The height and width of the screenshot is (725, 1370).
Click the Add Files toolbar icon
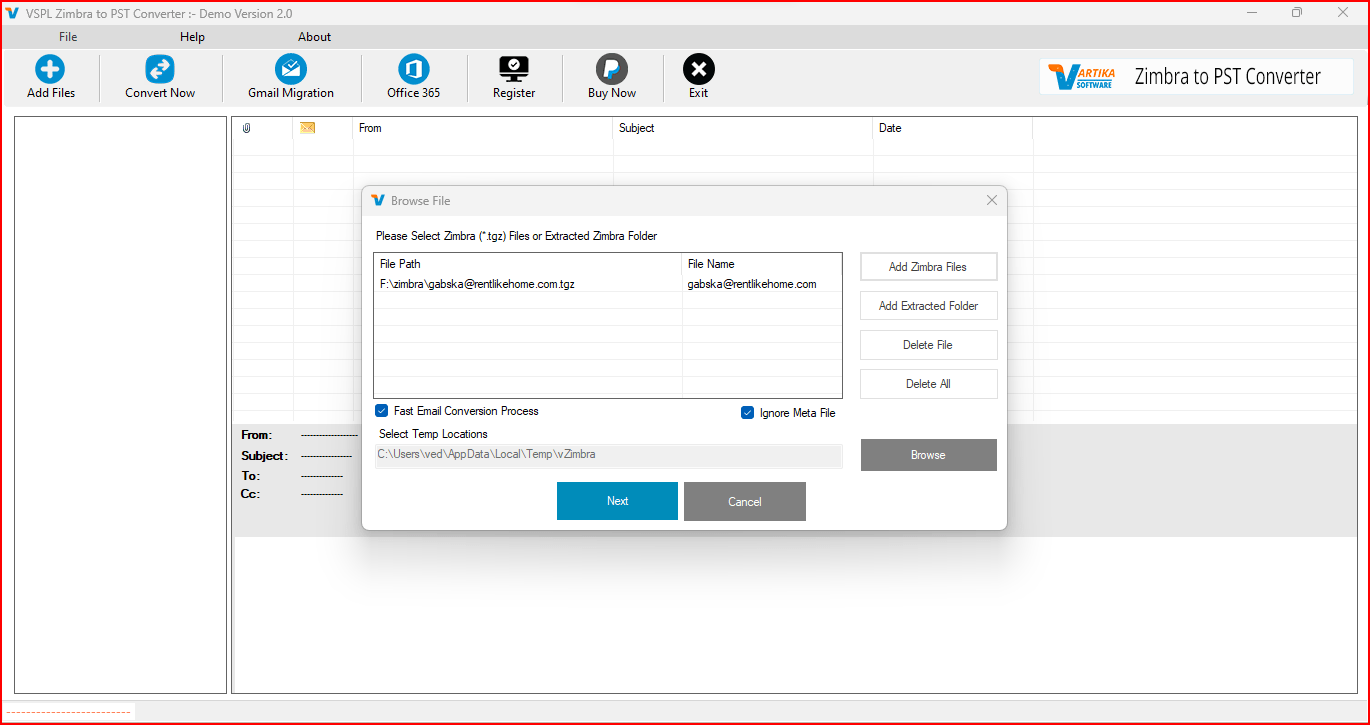click(50, 69)
